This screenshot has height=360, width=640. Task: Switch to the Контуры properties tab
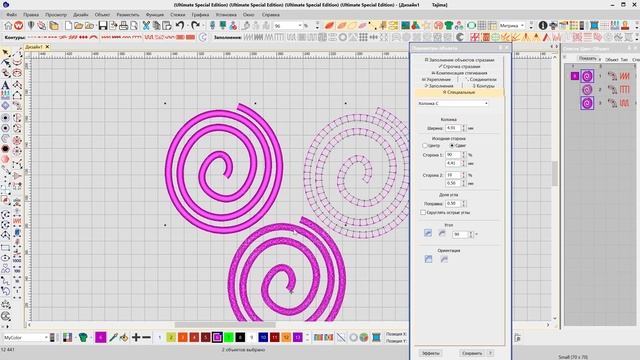pos(483,86)
